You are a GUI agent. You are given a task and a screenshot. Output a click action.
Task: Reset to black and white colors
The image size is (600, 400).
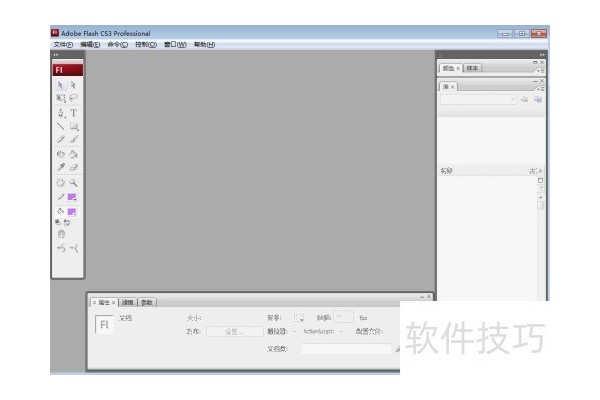(58, 222)
